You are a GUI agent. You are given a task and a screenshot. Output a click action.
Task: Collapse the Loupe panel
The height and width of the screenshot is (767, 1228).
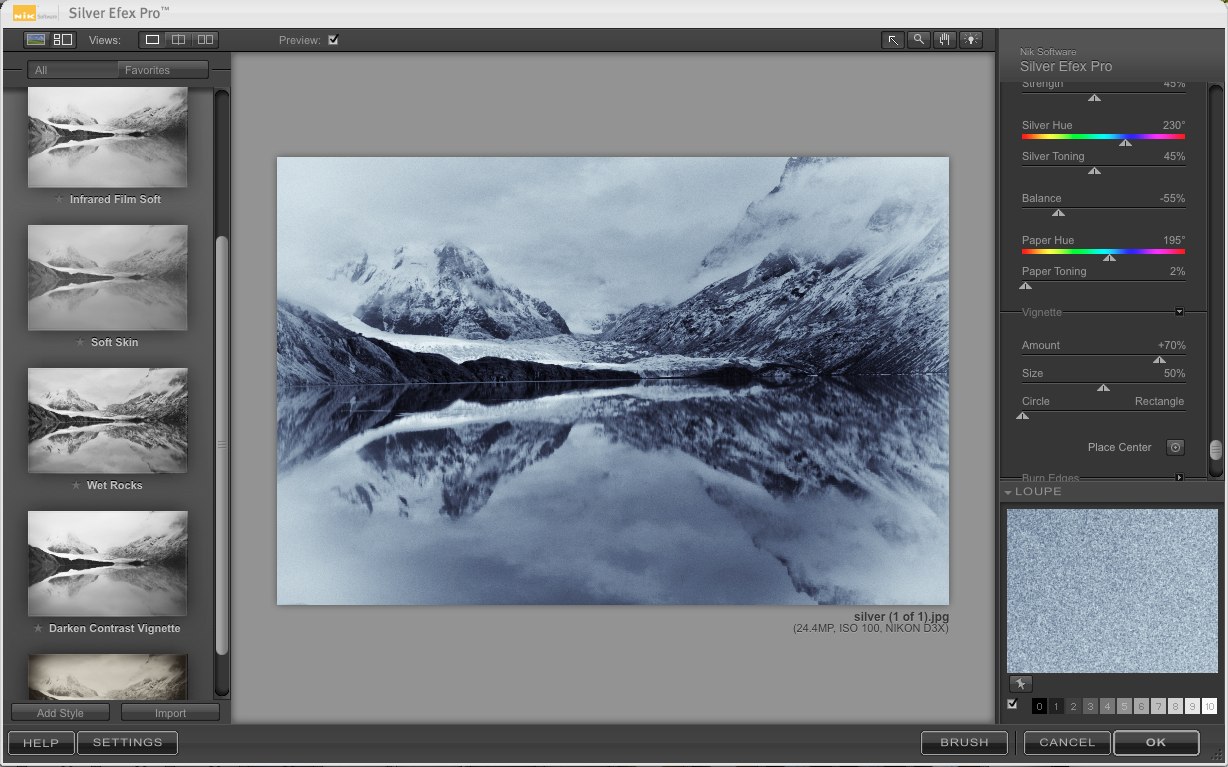(x=1009, y=492)
